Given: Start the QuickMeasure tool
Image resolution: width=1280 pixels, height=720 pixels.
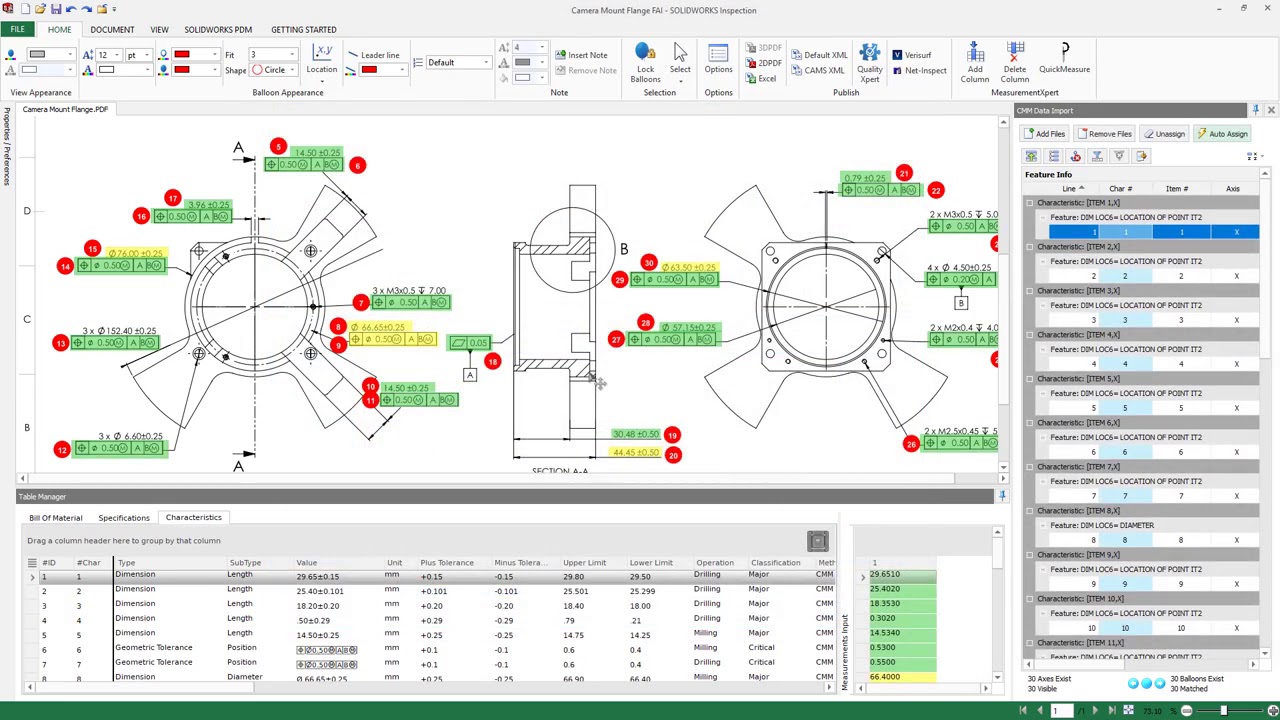Looking at the screenshot, I should pyautogui.click(x=1065, y=58).
